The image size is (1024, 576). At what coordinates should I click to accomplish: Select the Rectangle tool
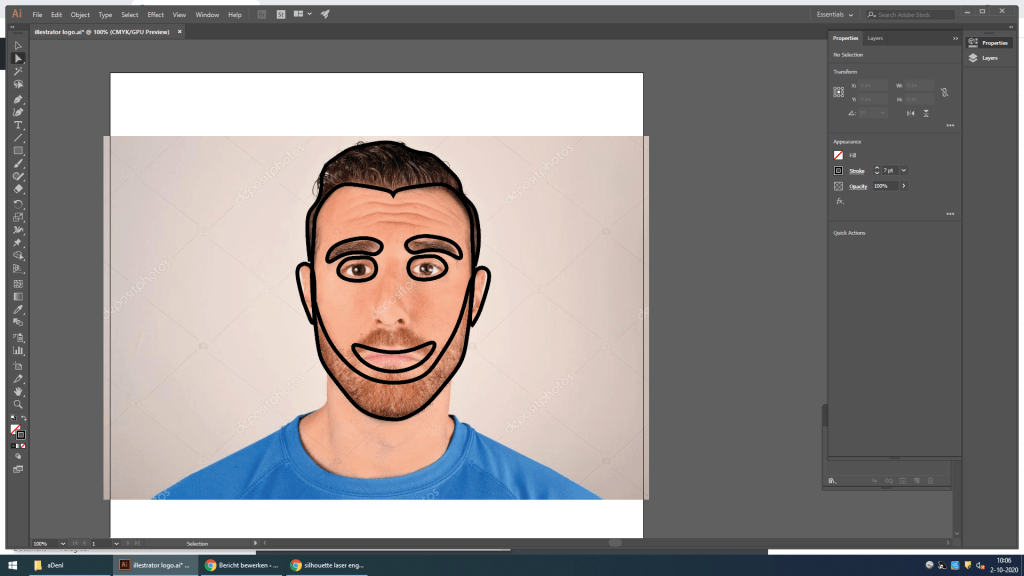(x=18, y=150)
